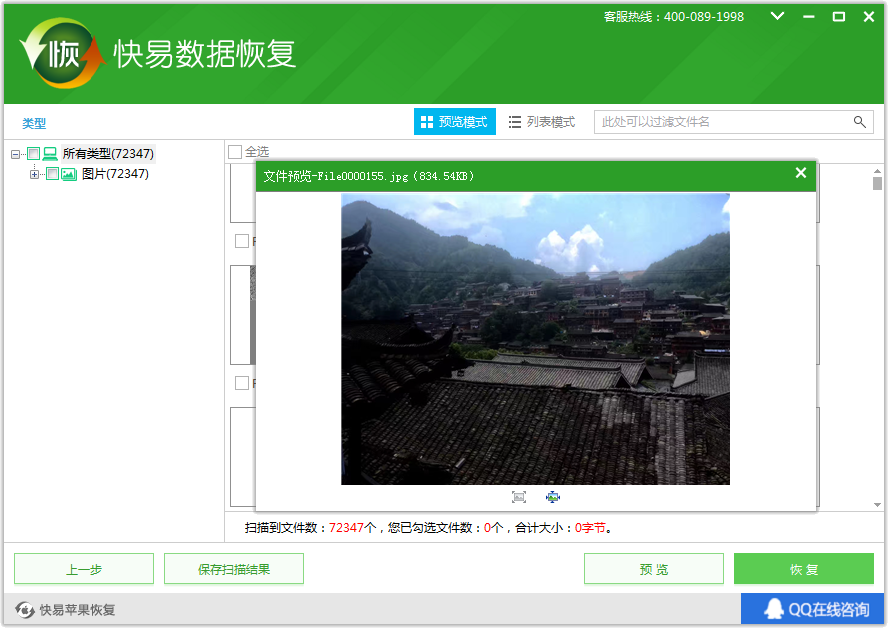Click the 客服热线 400-089-1998 text

(x=673, y=17)
